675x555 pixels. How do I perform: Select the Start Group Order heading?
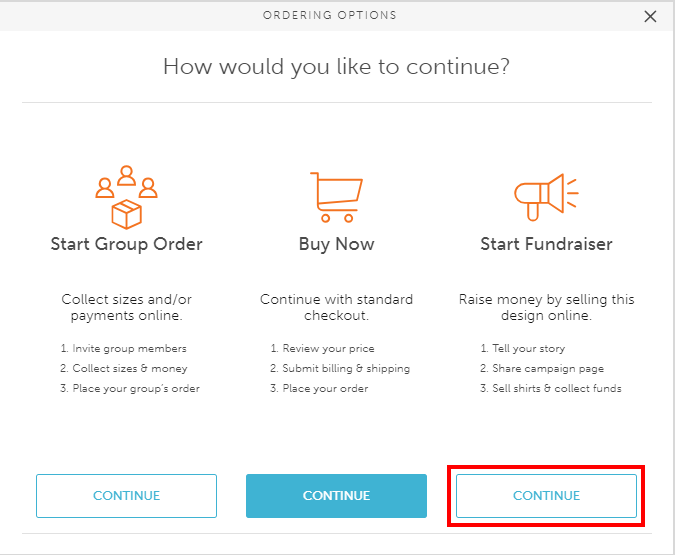coord(126,244)
